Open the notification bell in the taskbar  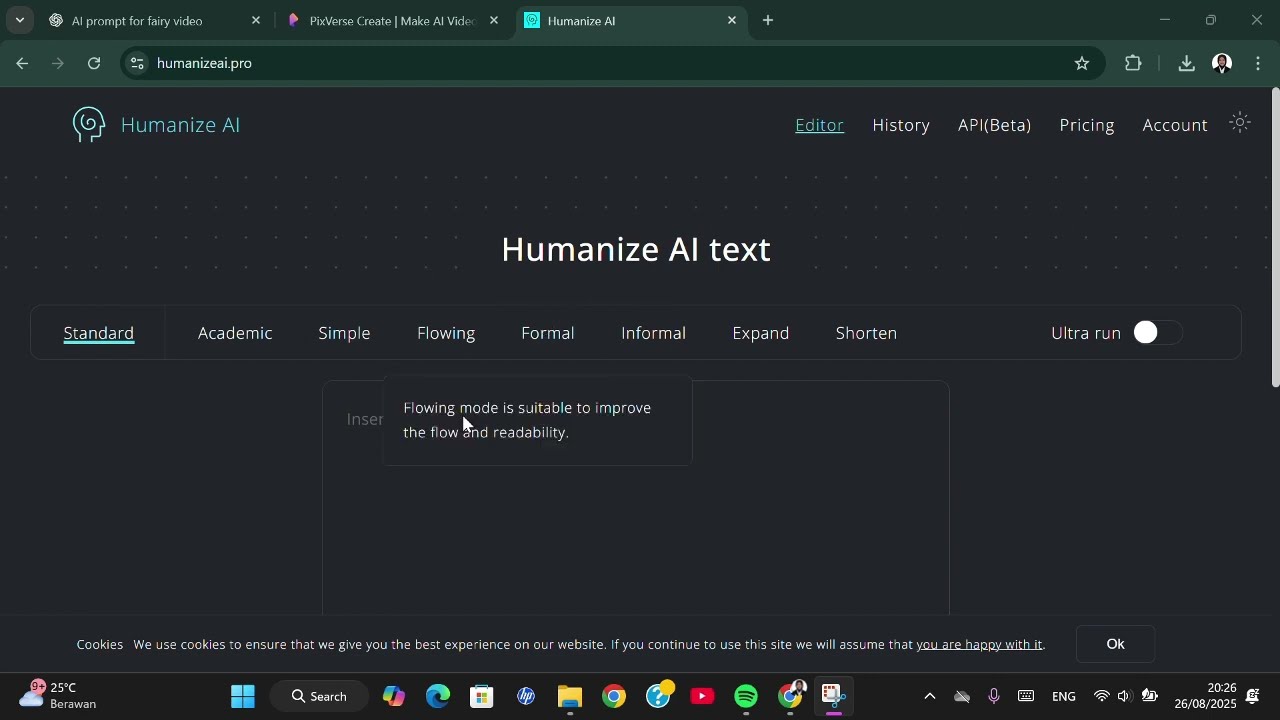[x=1253, y=697]
